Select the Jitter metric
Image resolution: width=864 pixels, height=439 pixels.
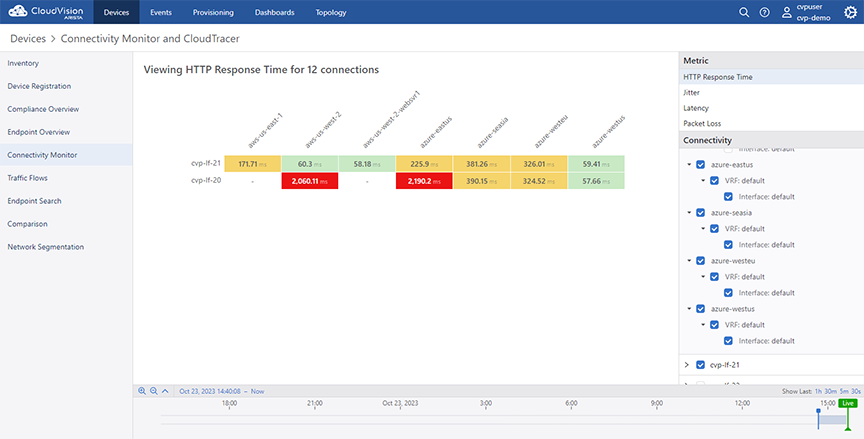pyautogui.click(x=771, y=93)
